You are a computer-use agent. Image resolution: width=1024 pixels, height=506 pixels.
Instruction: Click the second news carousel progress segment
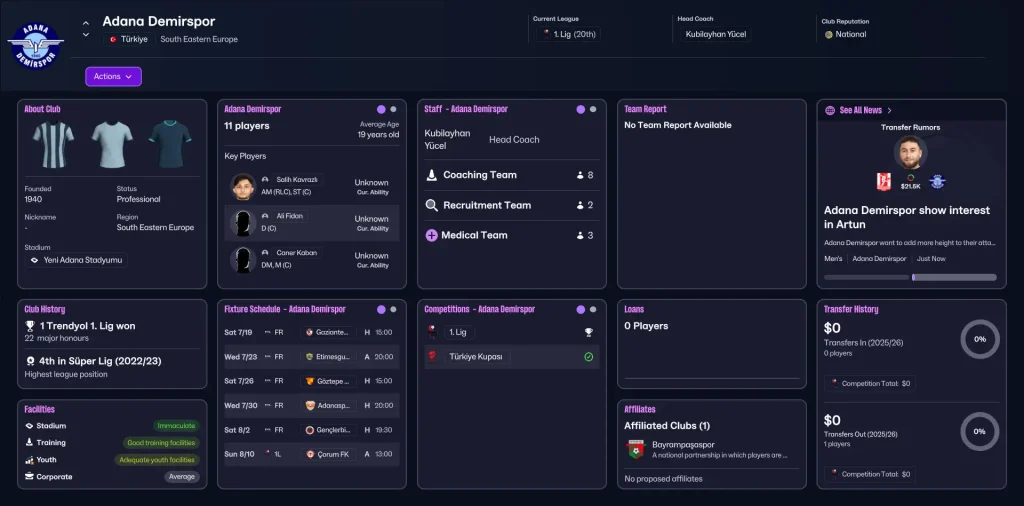coord(954,277)
